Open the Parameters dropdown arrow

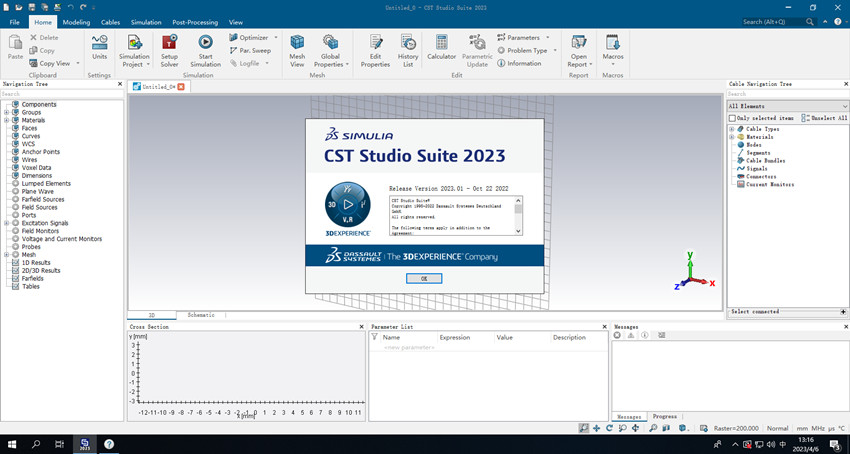point(547,37)
